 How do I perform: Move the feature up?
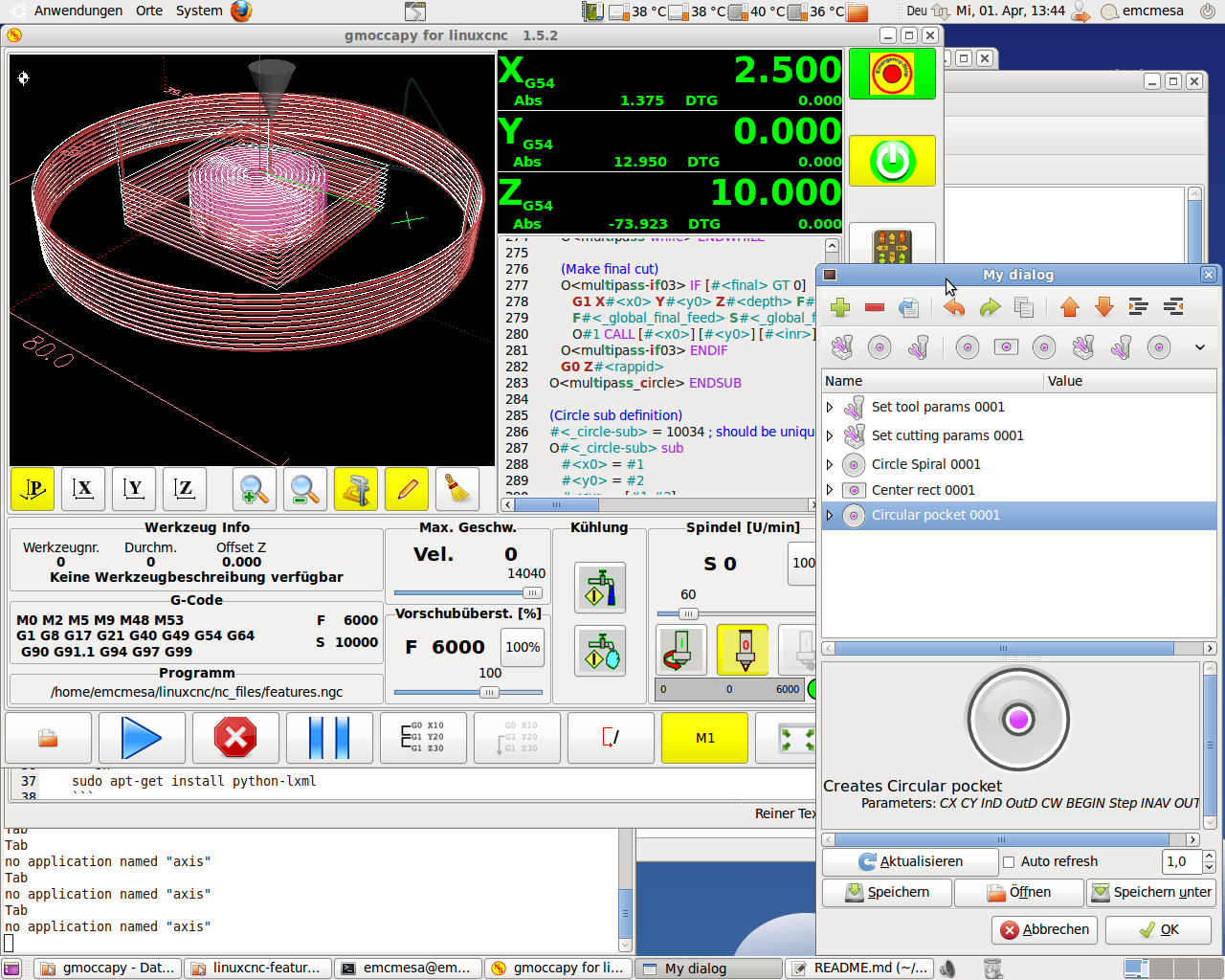click(1070, 307)
